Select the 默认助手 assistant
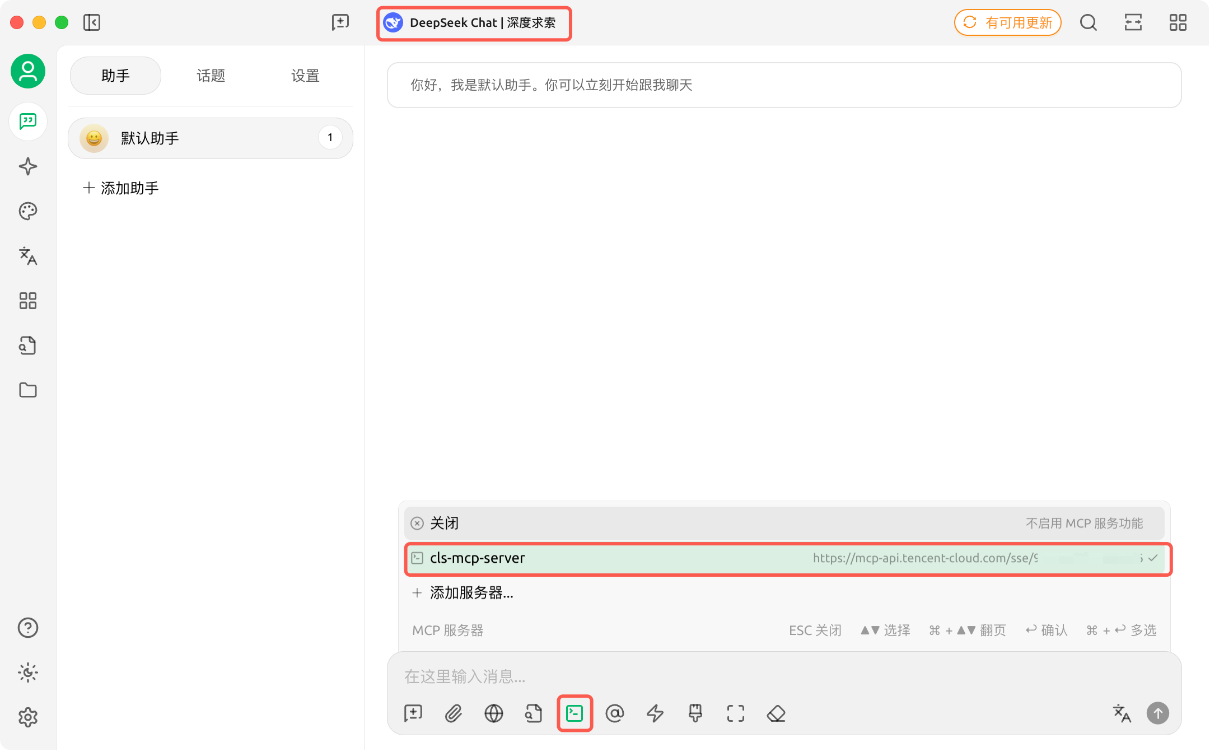This screenshot has height=750, width=1209. coord(211,138)
